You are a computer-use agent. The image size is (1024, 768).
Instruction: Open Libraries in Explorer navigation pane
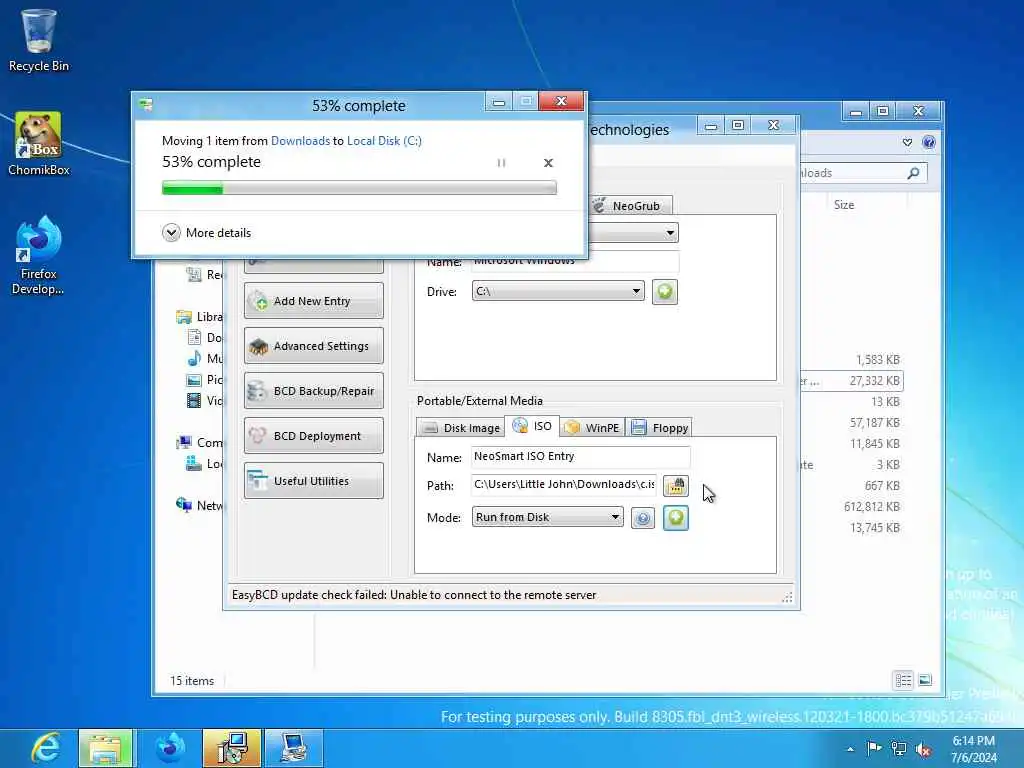point(200,317)
